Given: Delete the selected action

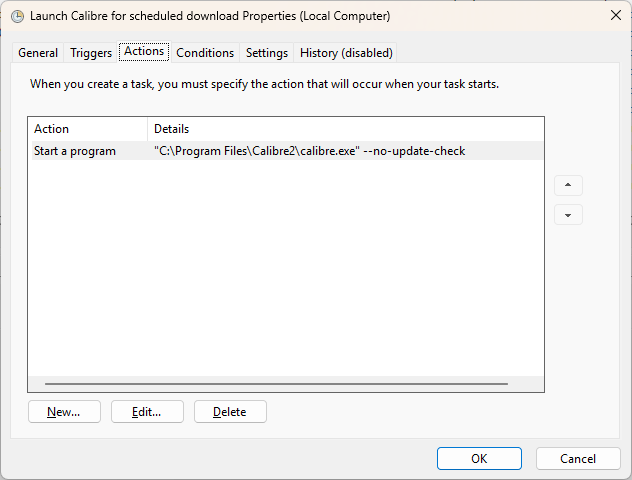Looking at the screenshot, I should point(230,411).
